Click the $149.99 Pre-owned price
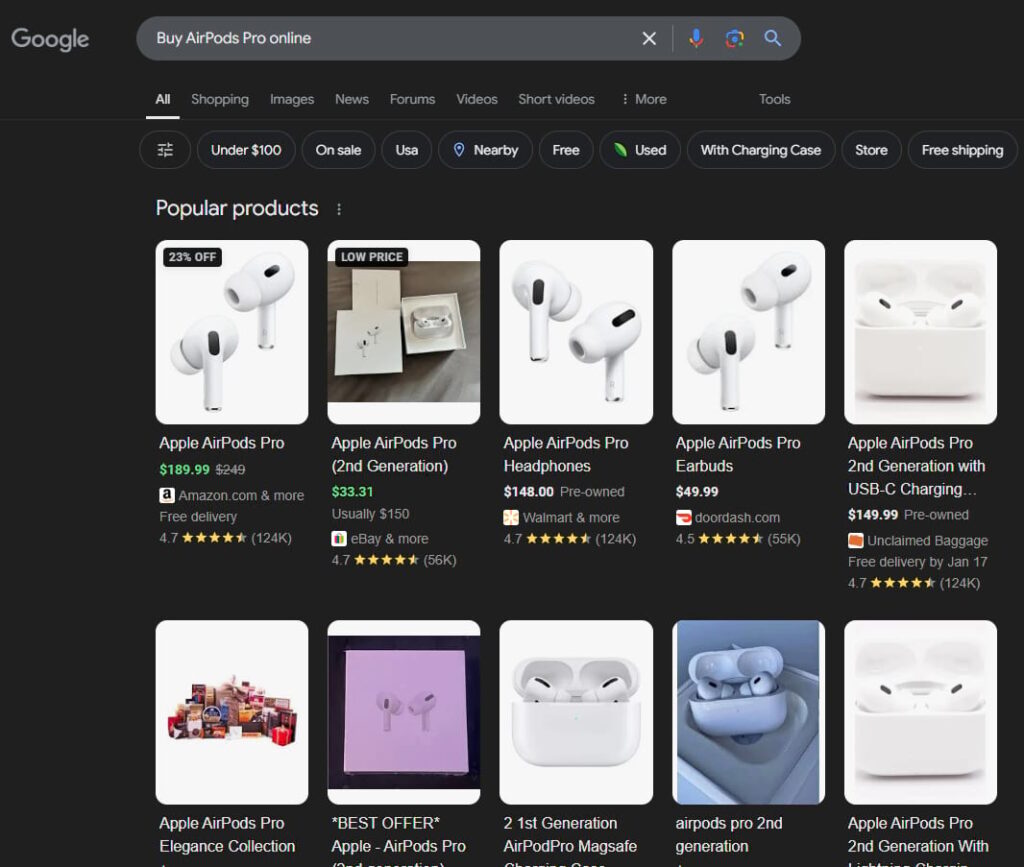This screenshot has height=867, width=1024. (908, 514)
